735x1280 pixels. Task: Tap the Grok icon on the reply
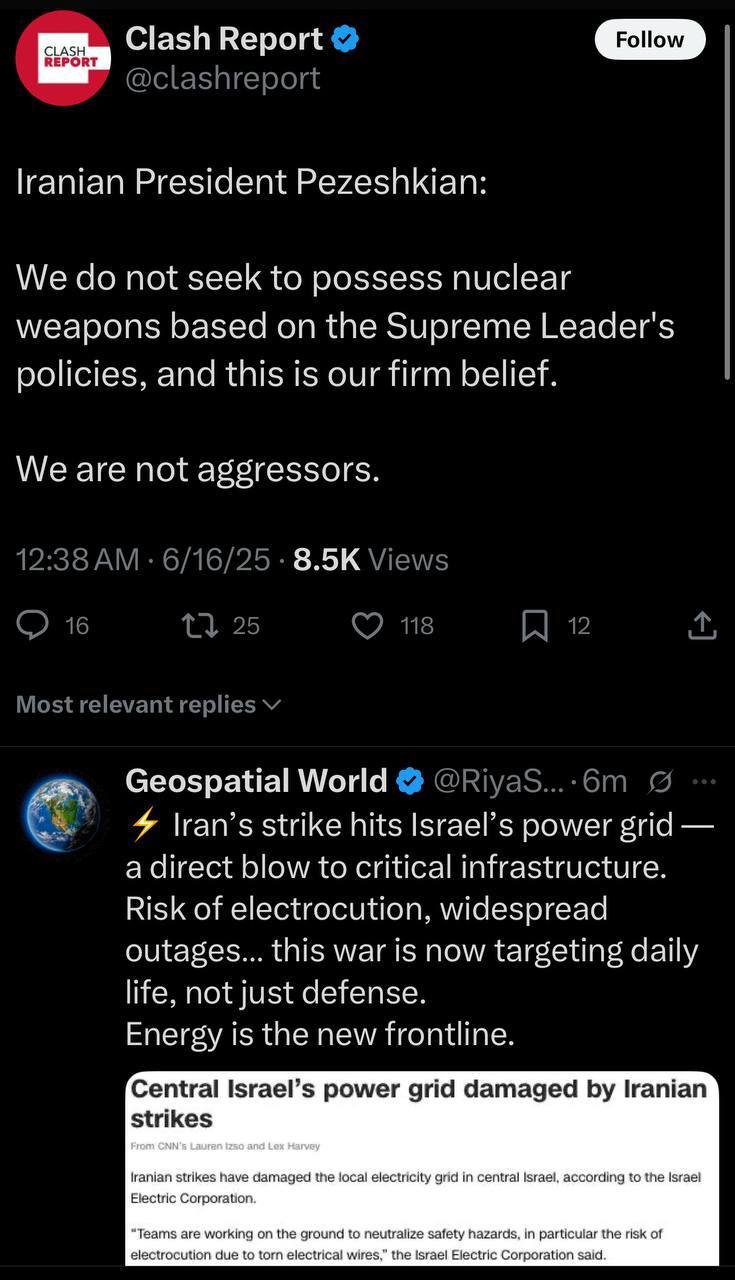tap(660, 781)
